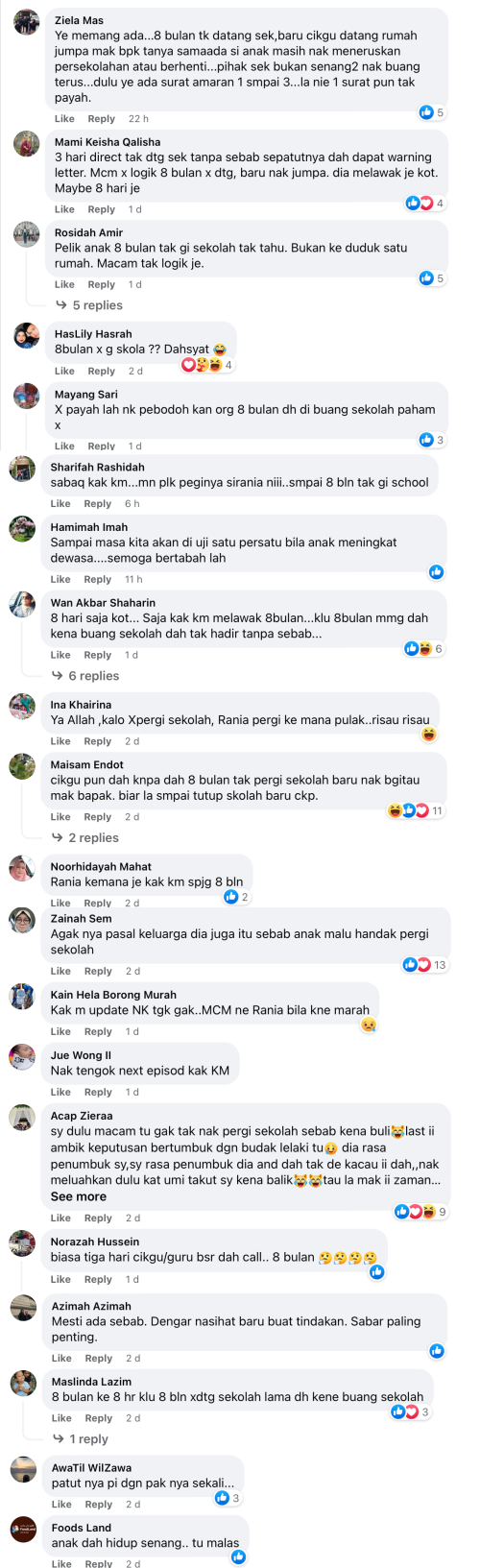The image size is (480, 1568).
Task: Open Noorhidayah Mahat's profile avatar
Action: (22, 868)
